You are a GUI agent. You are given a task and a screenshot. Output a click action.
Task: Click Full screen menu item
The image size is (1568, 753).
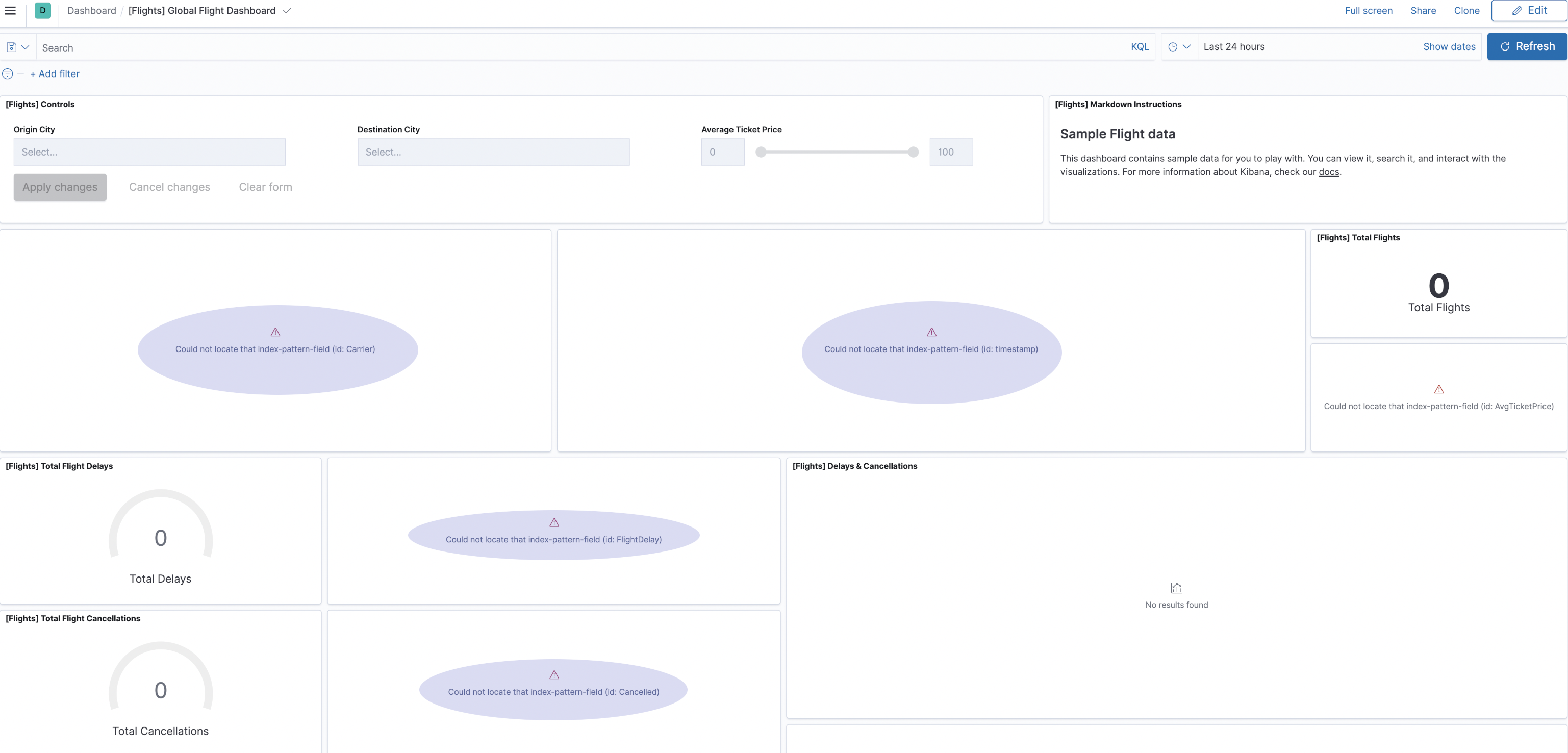point(1369,10)
